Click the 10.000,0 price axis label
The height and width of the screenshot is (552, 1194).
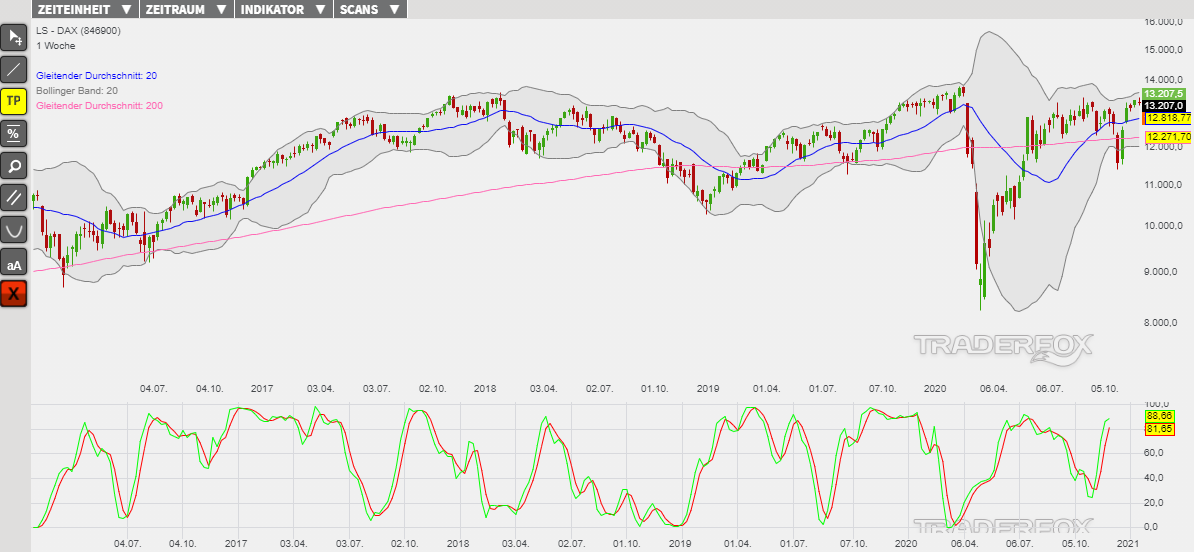1163,226
